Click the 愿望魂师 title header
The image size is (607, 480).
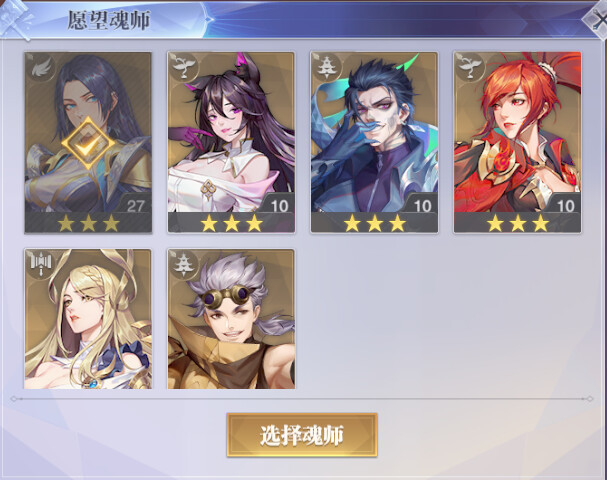click(109, 20)
